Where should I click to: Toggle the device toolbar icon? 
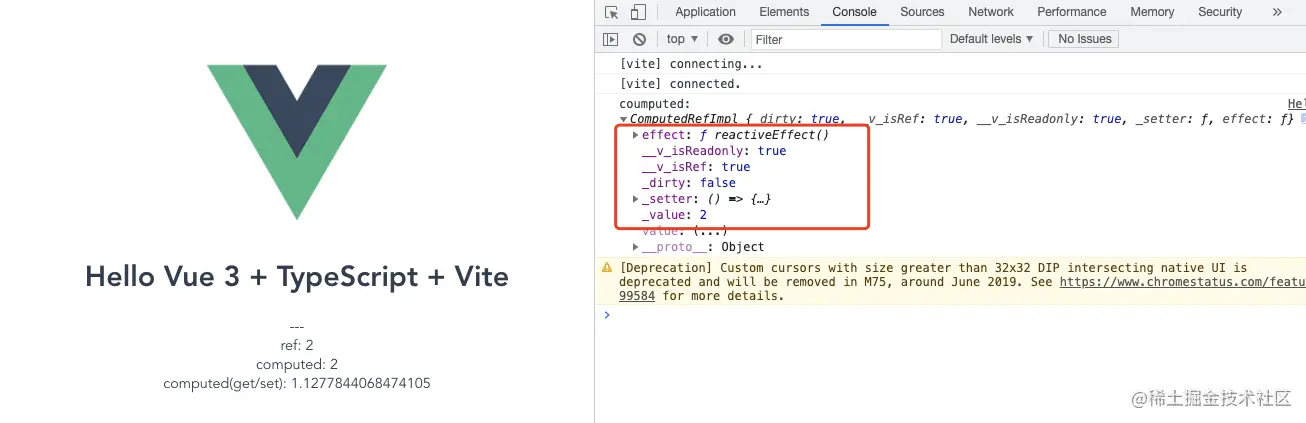tap(638, 12)
